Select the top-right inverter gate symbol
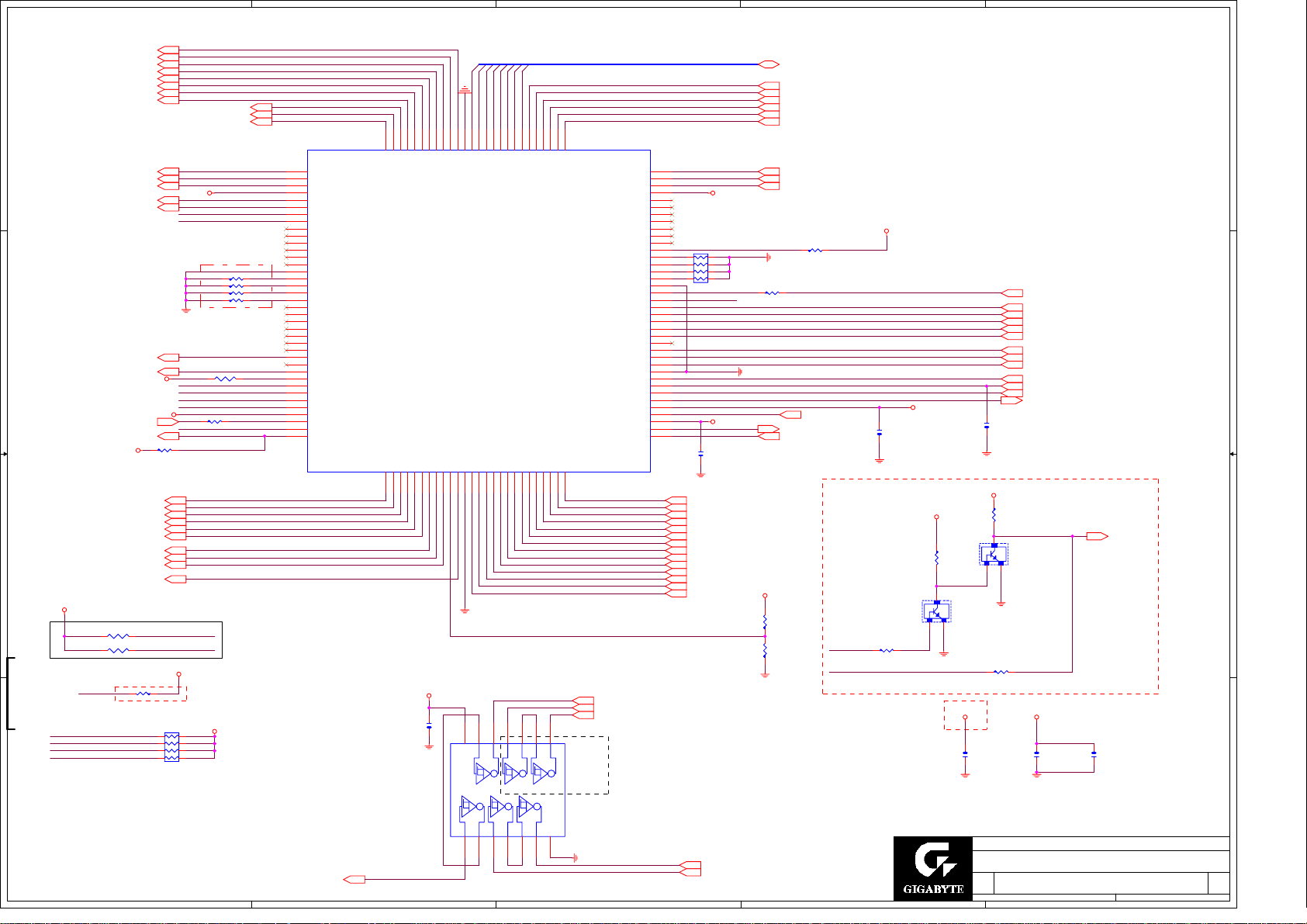The image size is (1307, 924). [x=544, y=772]
